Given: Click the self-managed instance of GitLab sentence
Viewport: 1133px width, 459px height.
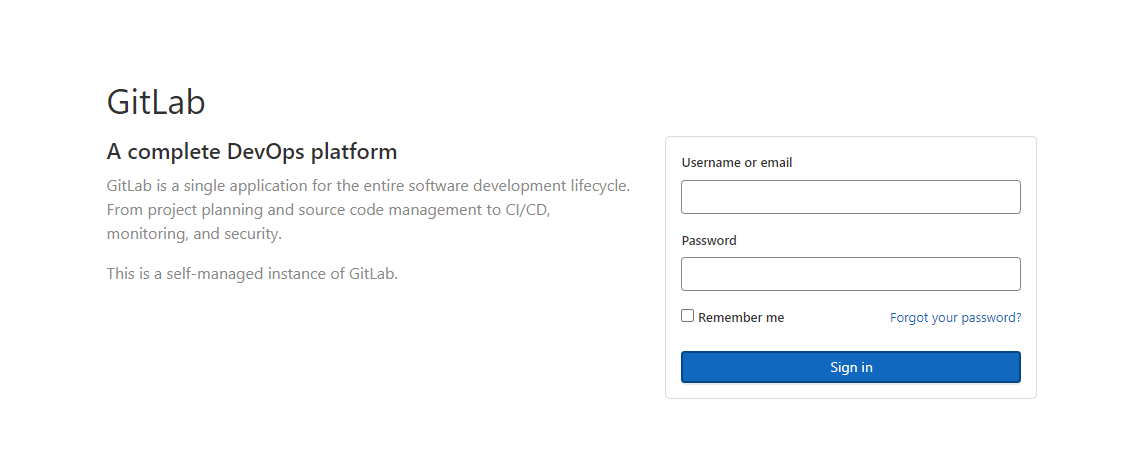Looking at the screenshot, I should (x=252, y=274).
